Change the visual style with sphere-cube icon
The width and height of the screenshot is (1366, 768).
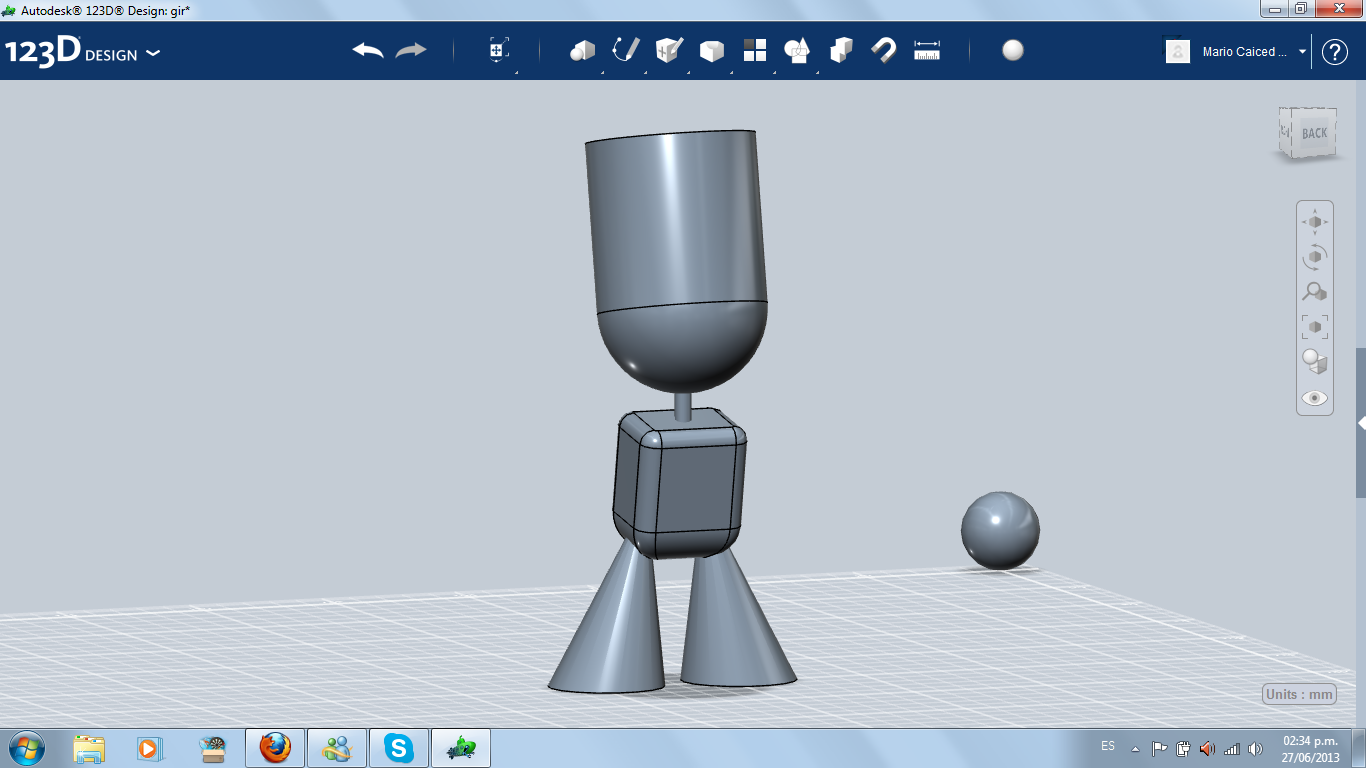click(1315, 362)
